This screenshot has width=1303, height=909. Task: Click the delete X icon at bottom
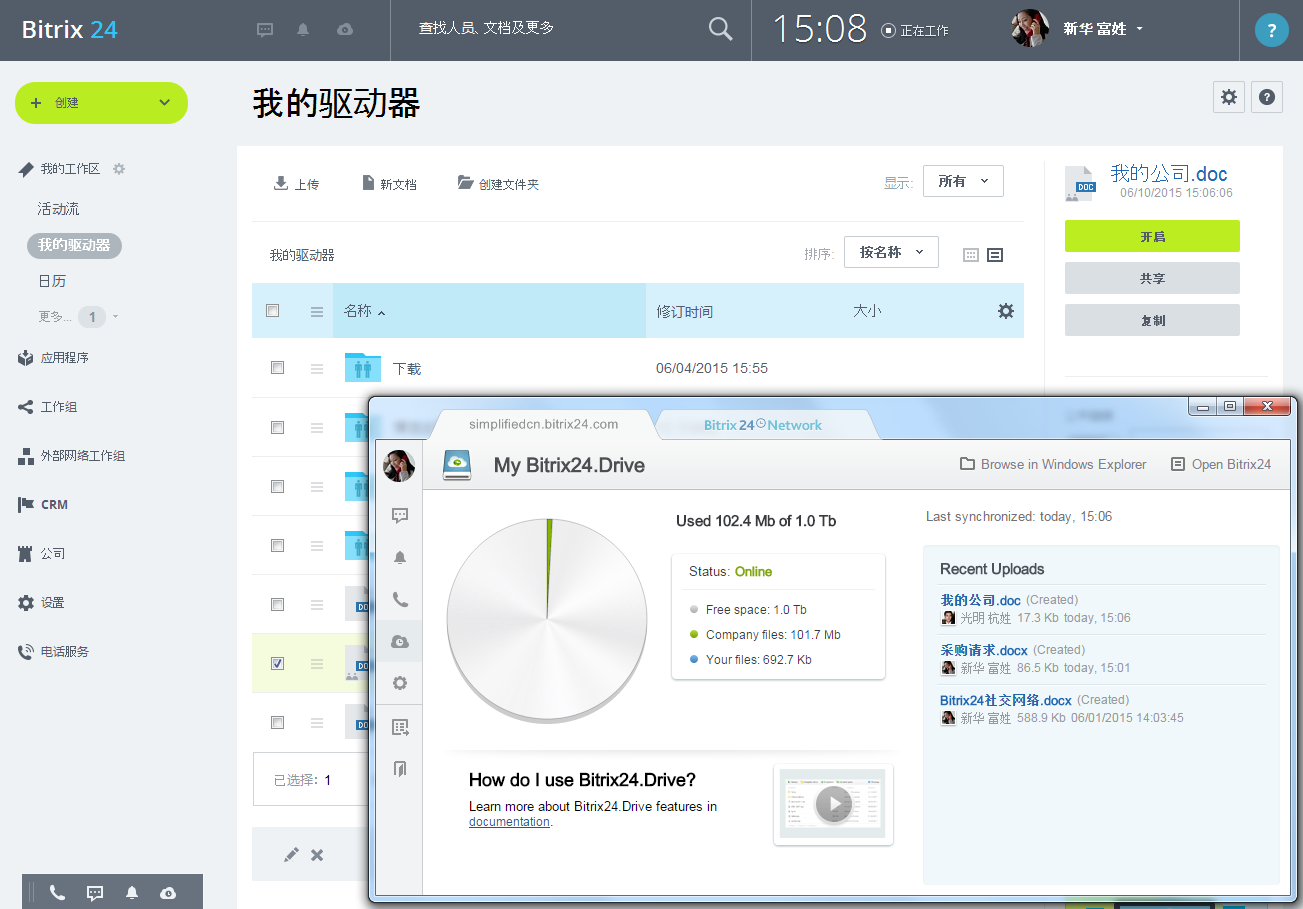coord(317,855)
